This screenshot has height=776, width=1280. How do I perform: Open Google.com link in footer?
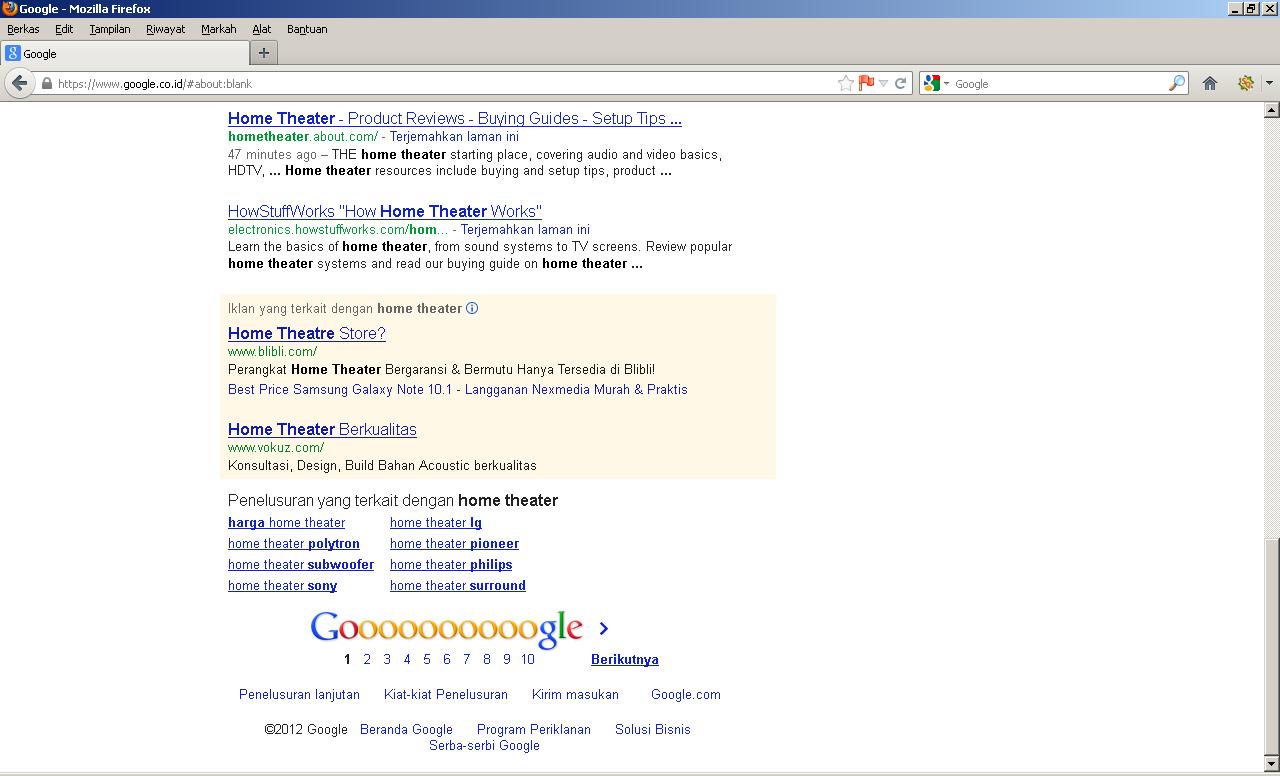686,694
